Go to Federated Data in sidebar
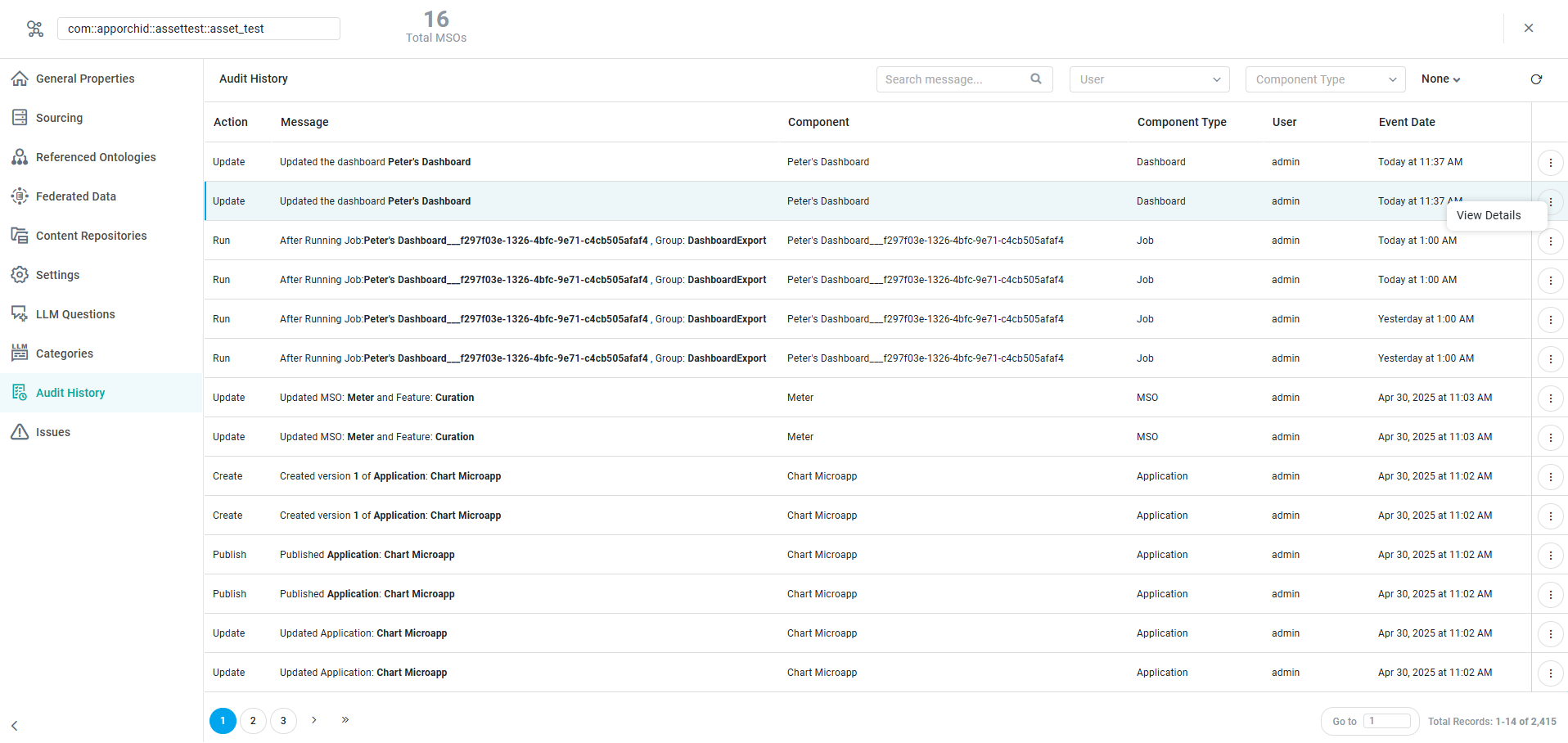Viewport: 1568px width, 743px height. 75,196
